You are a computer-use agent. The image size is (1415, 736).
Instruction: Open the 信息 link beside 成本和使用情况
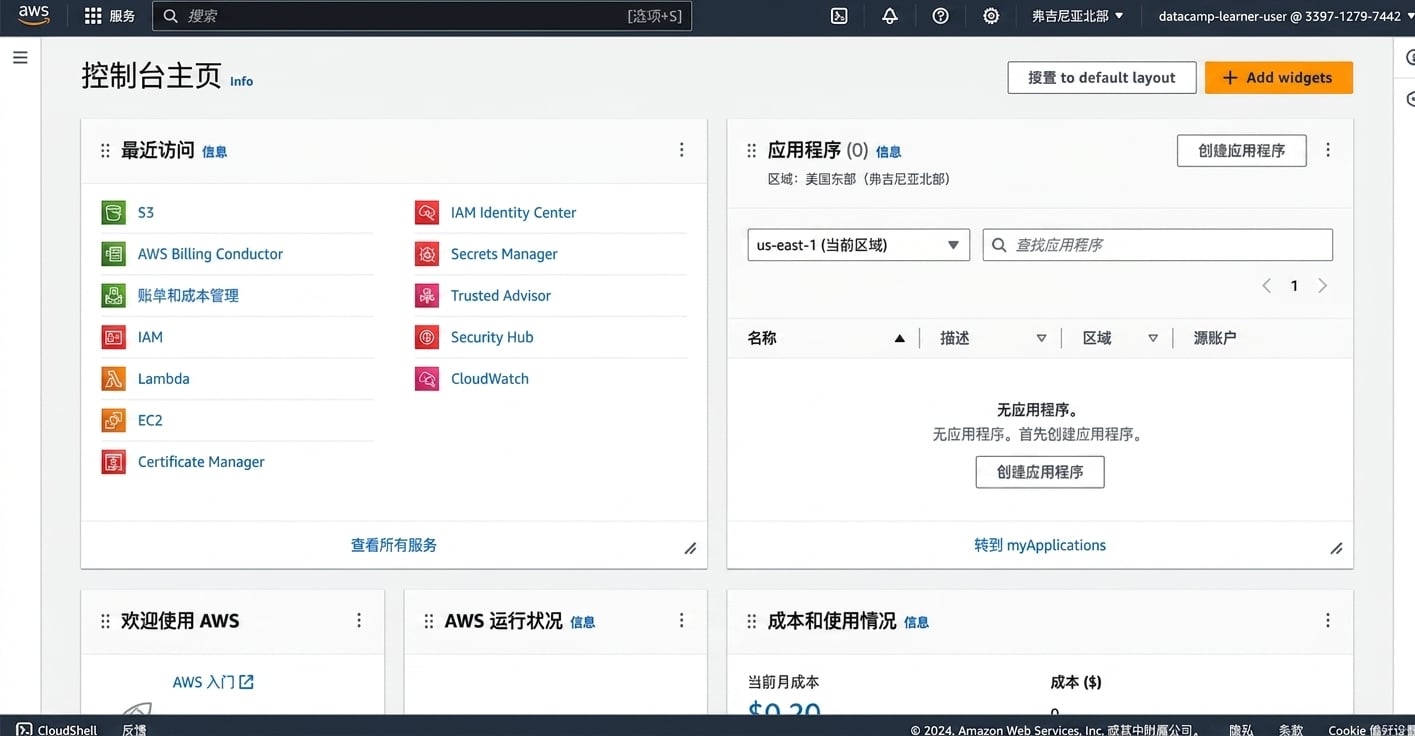[x=917, y=622]
